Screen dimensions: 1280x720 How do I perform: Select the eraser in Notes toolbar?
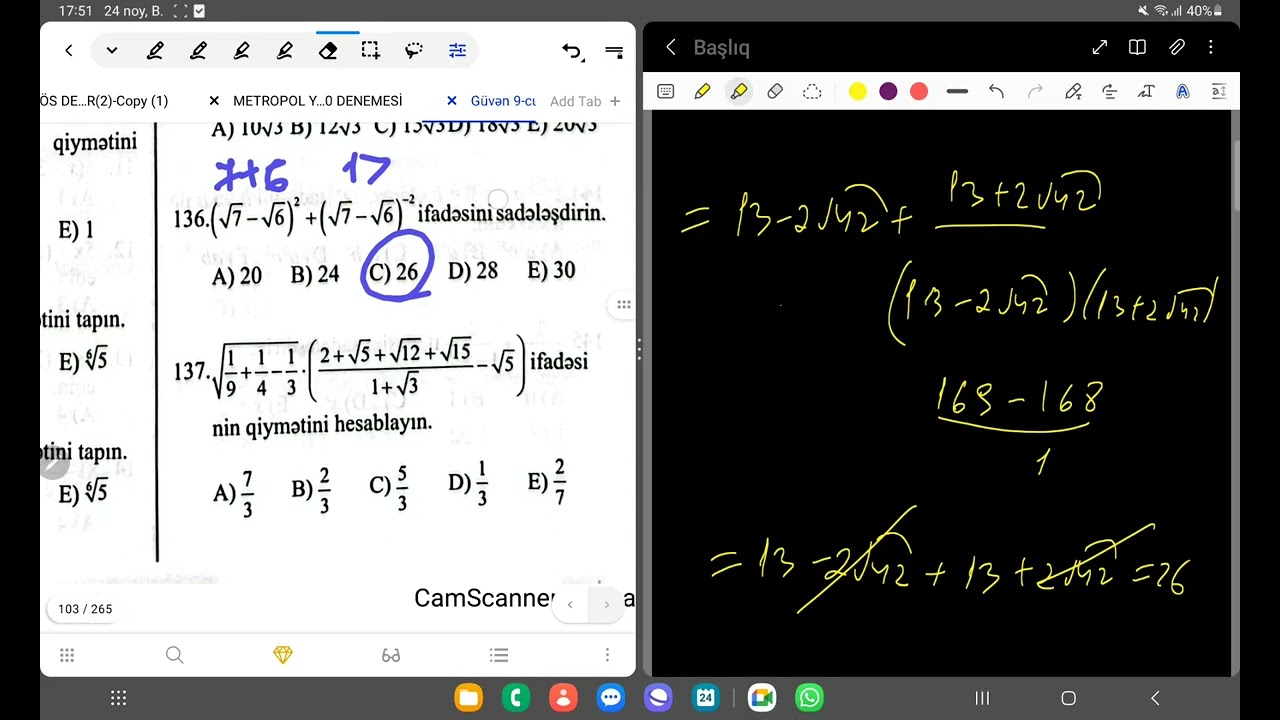(775, 91)
